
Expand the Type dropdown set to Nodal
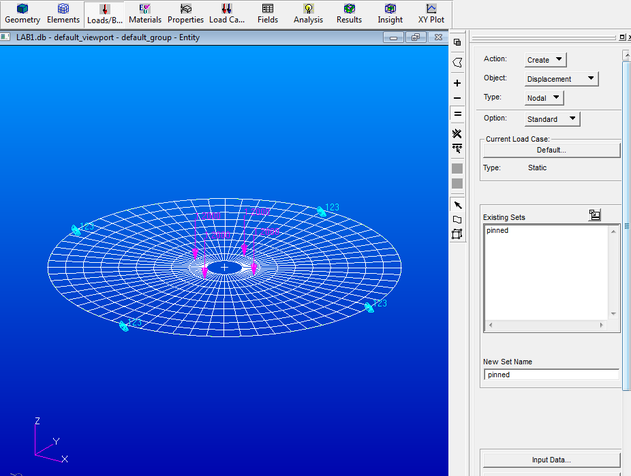tap(544, 97)
